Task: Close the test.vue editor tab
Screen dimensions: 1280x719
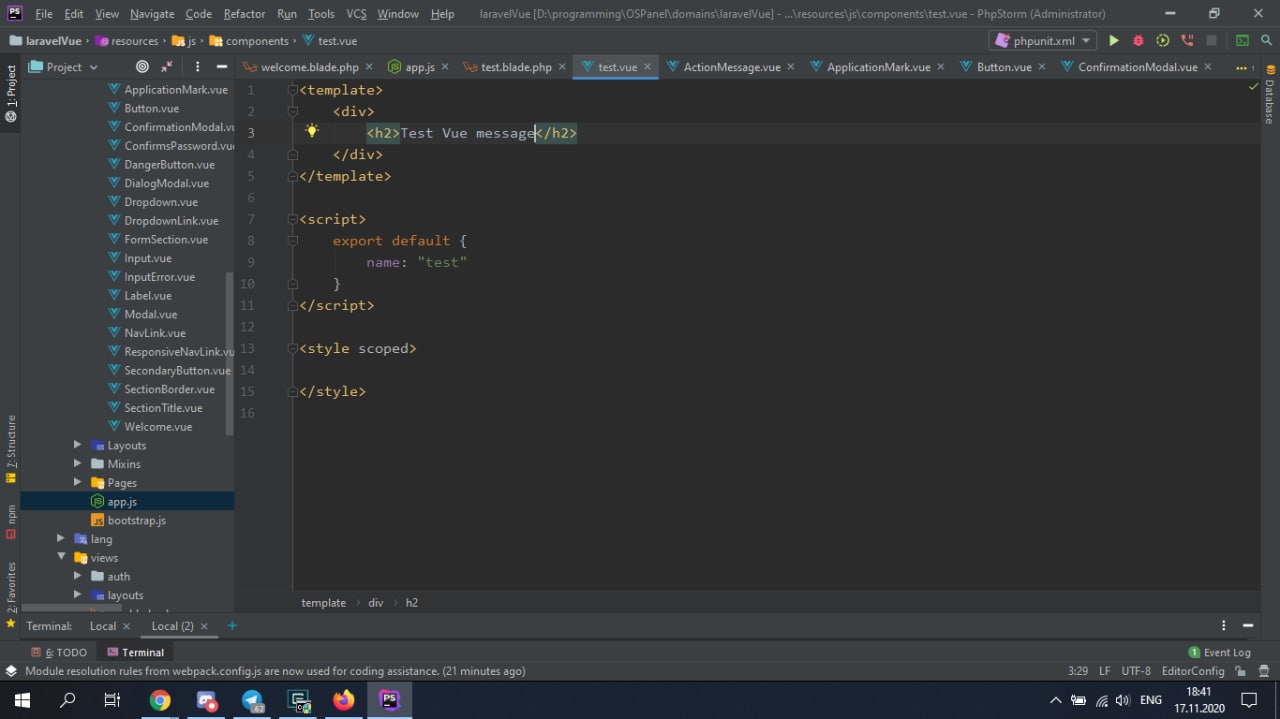Action: (647, 67)
